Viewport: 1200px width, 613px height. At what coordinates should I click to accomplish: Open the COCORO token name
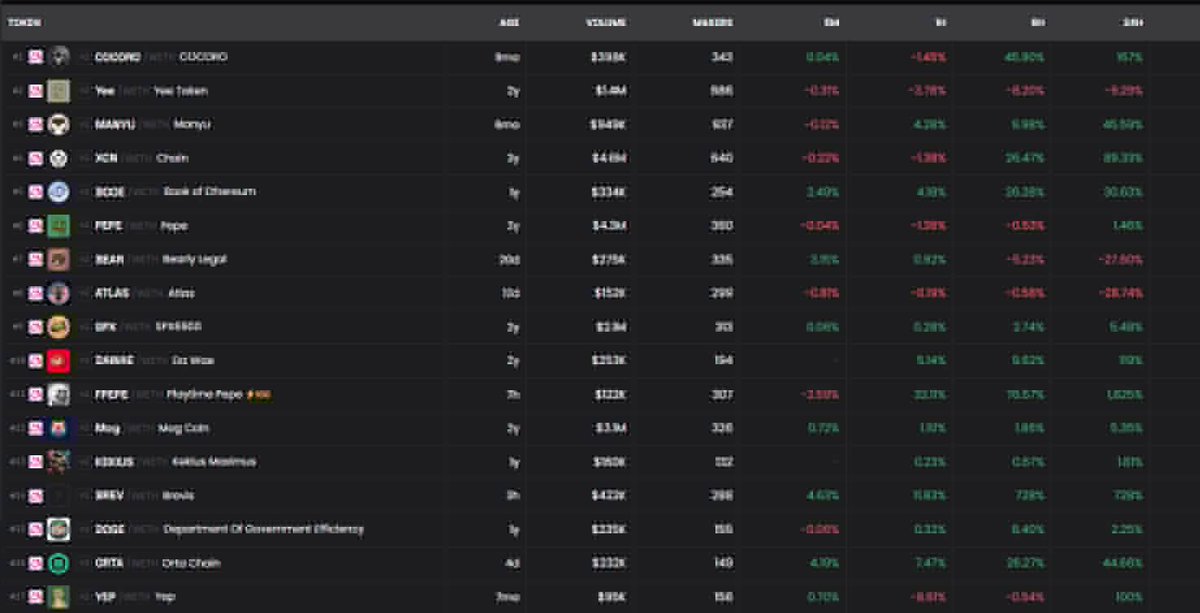tap(201, 57)
